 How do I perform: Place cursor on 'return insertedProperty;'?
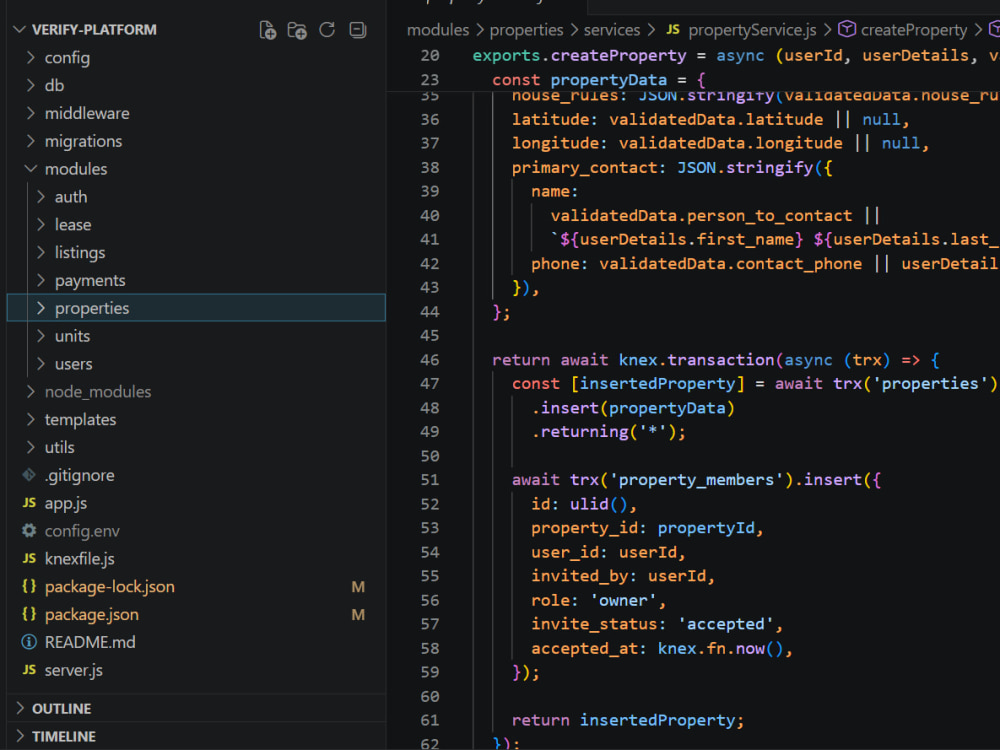628,720
